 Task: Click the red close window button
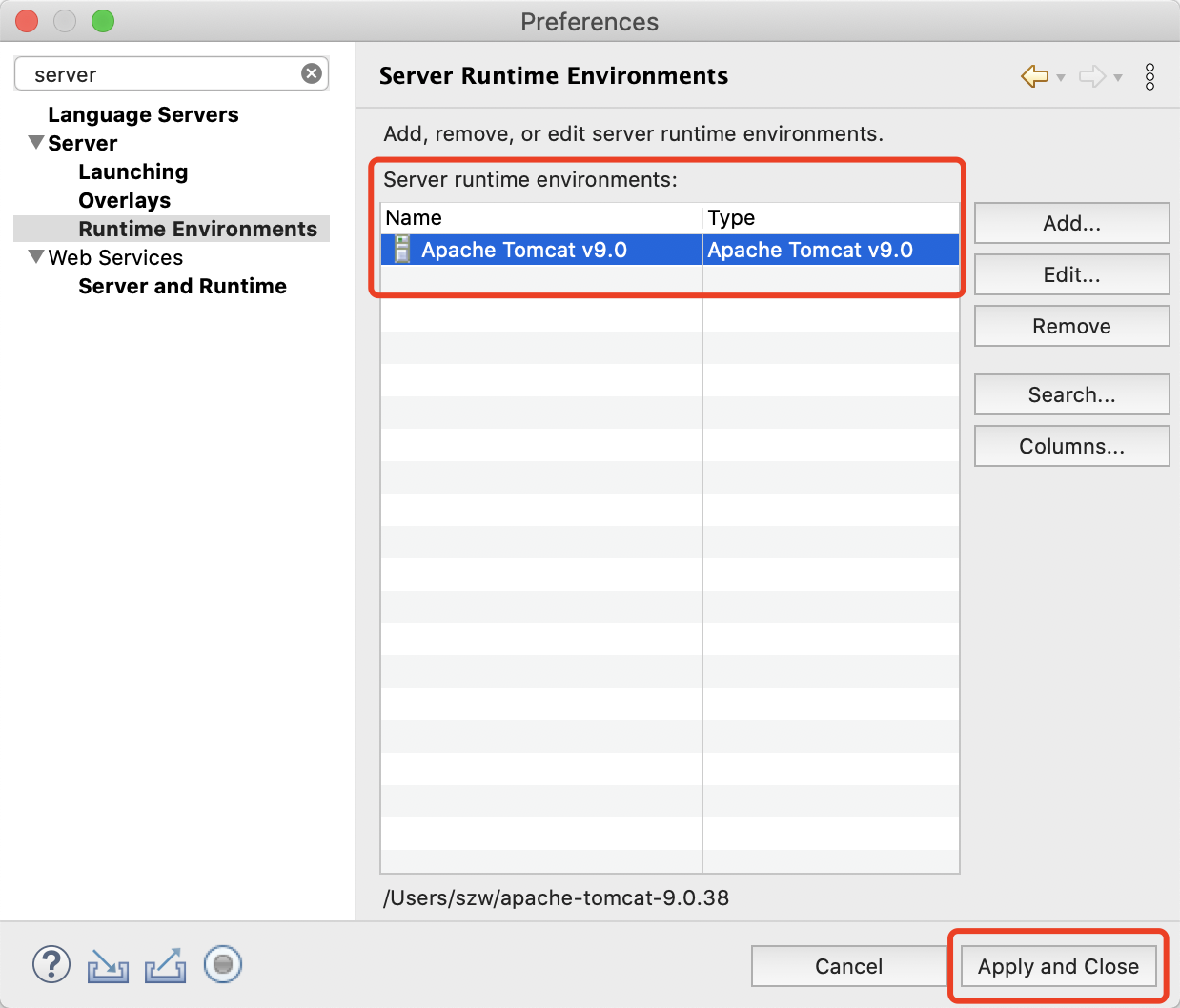coord(27,21)
